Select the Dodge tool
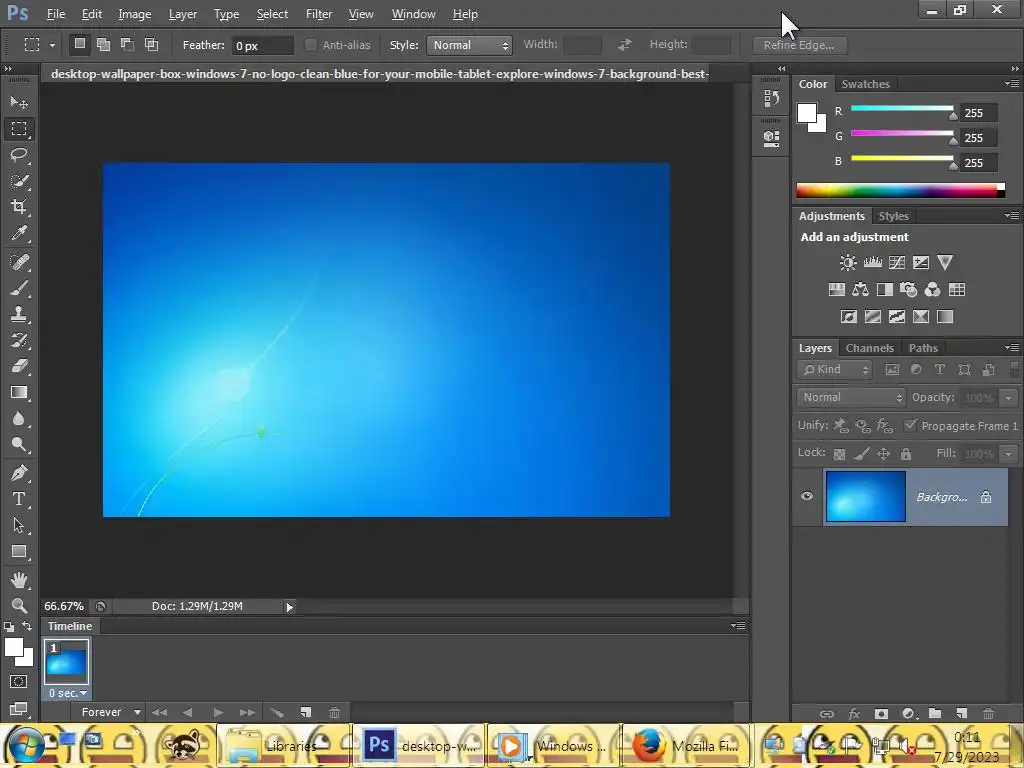This screenshot has width=1024, height=768. 19,445
